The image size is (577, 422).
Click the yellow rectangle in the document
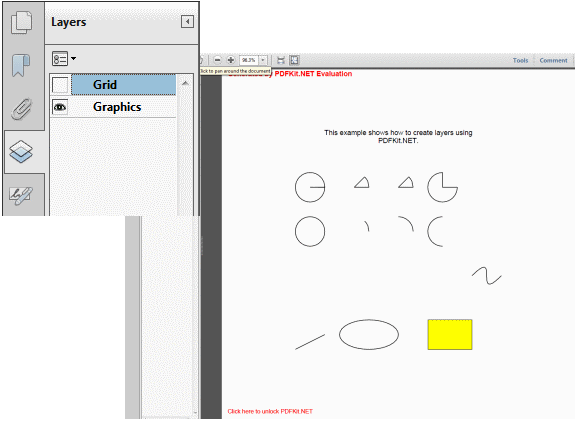(x=450, y=334)
